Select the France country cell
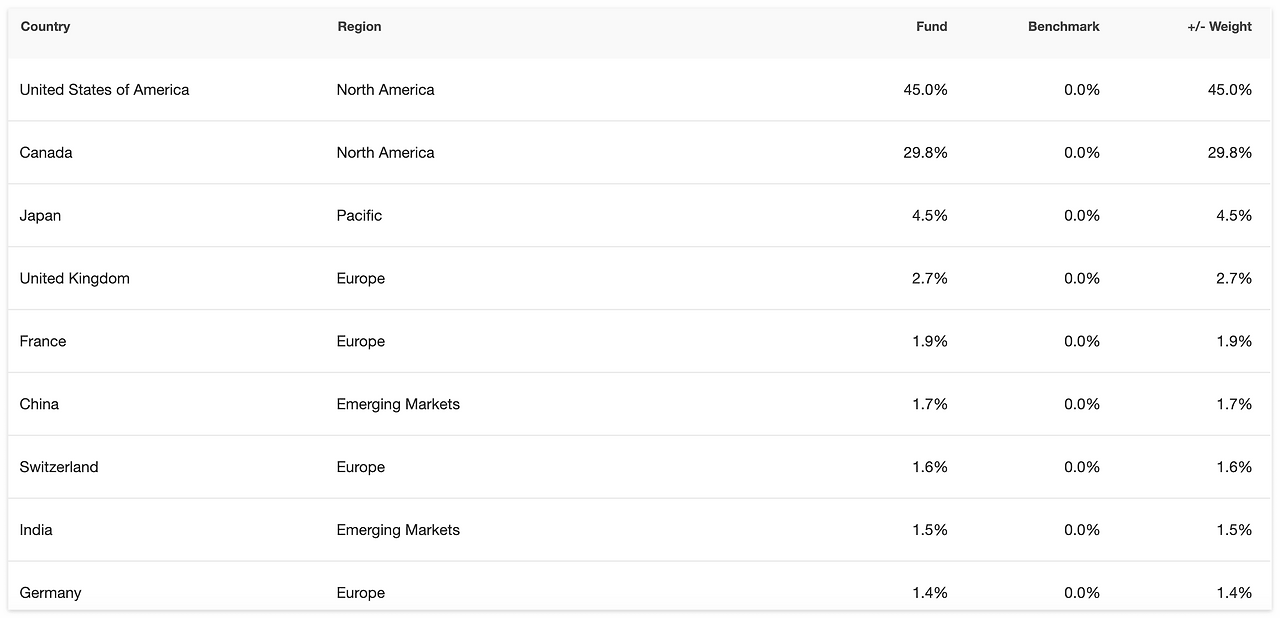This screenshot has height=618, width=1280. (43, 342)
